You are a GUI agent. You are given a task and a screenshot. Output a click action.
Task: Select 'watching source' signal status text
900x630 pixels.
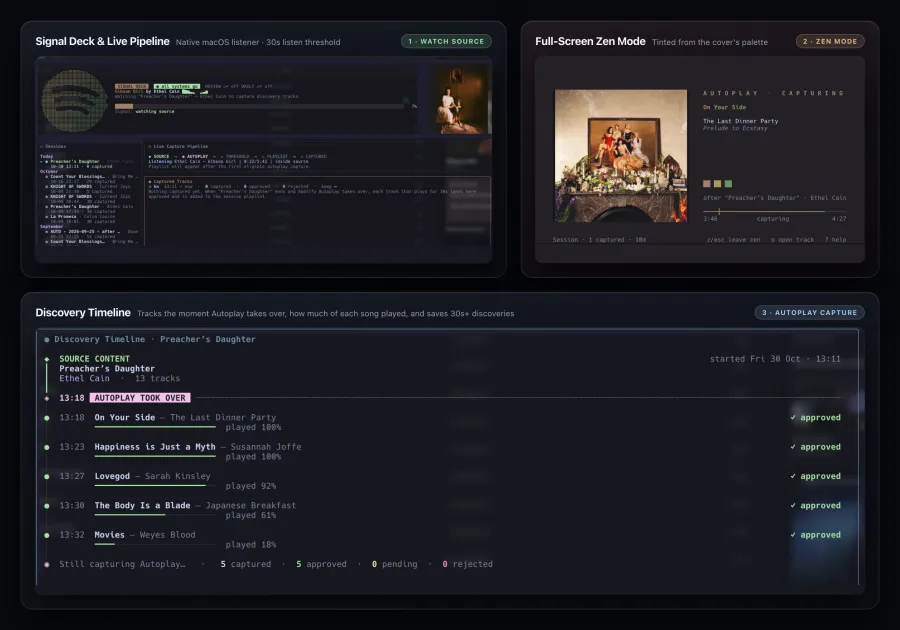[155, 111]
